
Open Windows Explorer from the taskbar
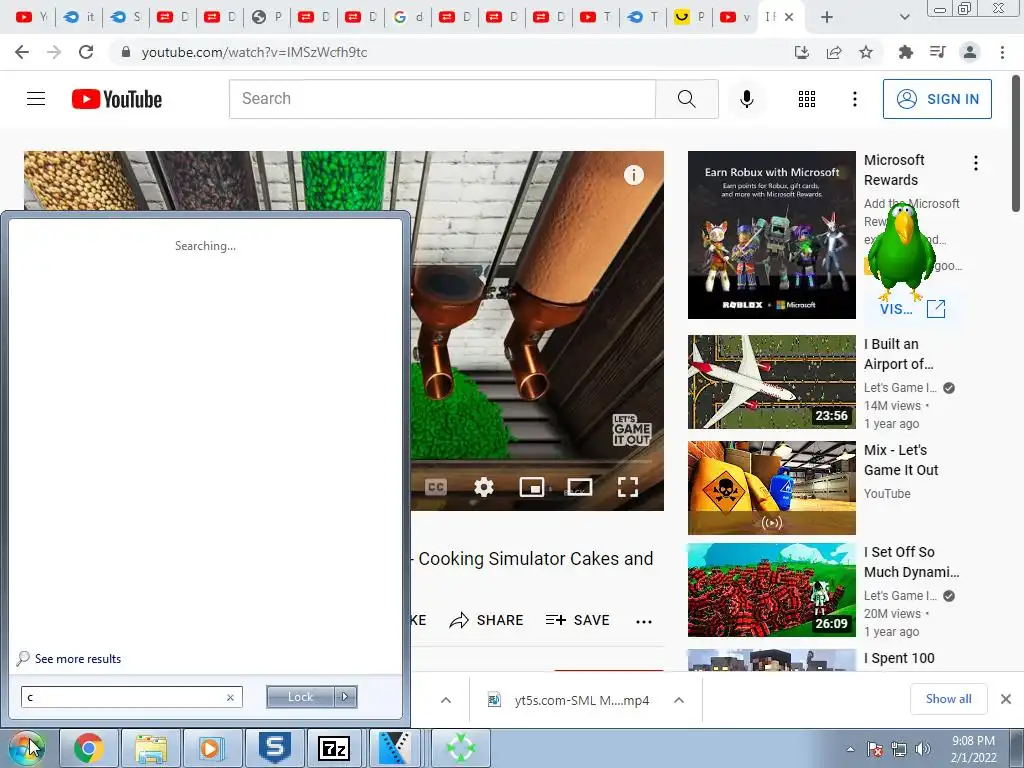click(x=151, y=748)
